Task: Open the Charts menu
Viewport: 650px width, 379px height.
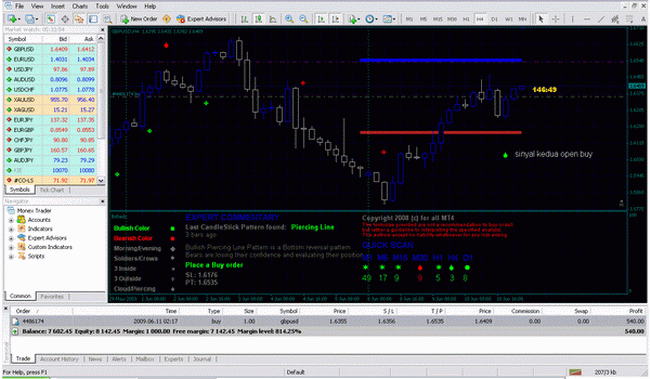Action: [x=80, y=6]
